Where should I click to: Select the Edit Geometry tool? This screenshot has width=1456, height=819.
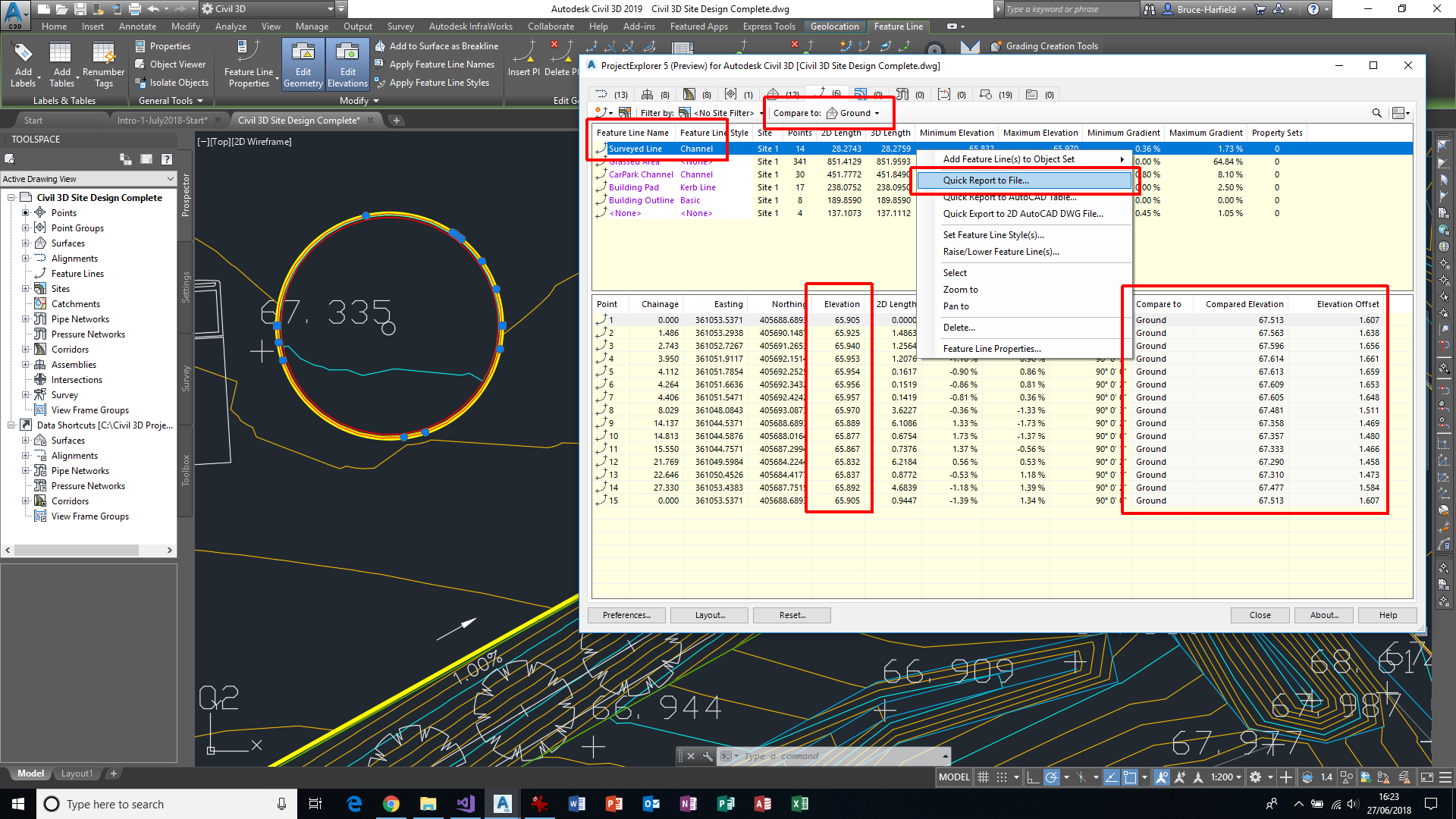tap(303, 64)
